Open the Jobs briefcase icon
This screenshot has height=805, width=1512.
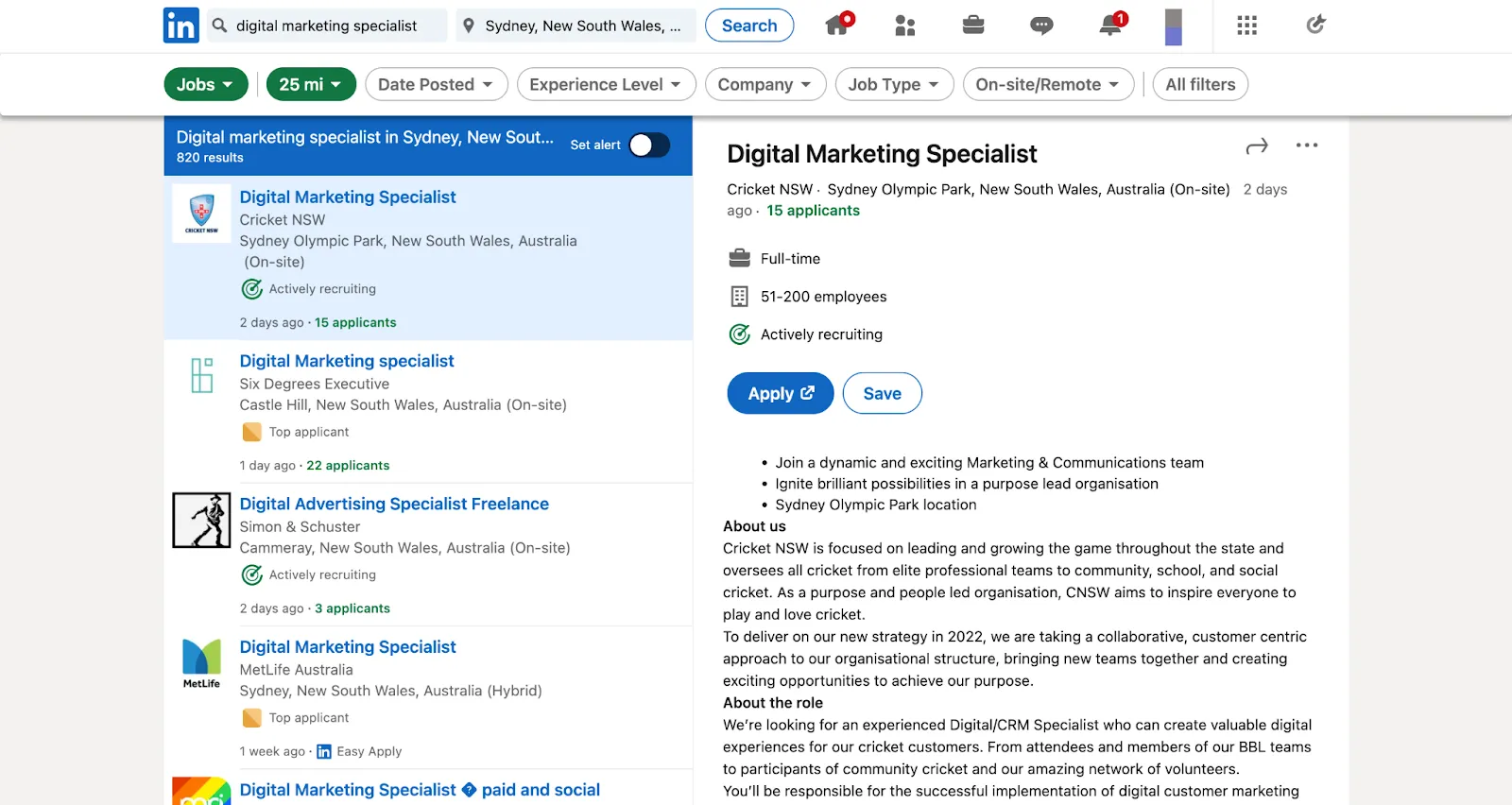click(x=973, y=26)
